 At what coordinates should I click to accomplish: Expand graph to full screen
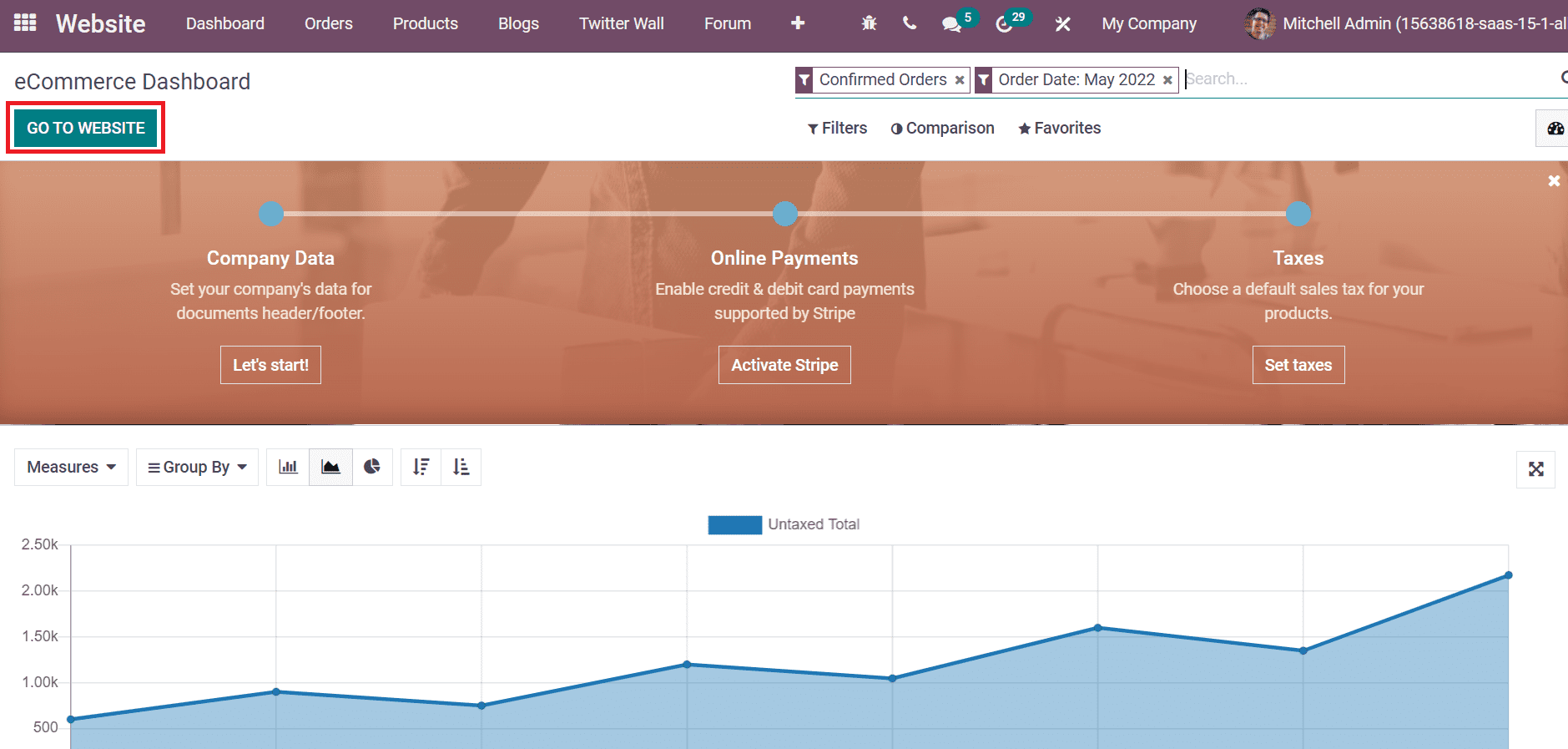tap(1535, 469)
